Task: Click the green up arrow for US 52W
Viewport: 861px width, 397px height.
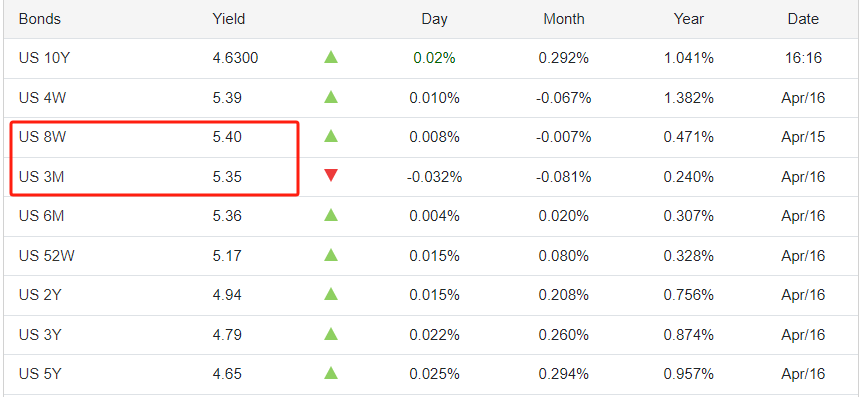Action: coord(331,254)
